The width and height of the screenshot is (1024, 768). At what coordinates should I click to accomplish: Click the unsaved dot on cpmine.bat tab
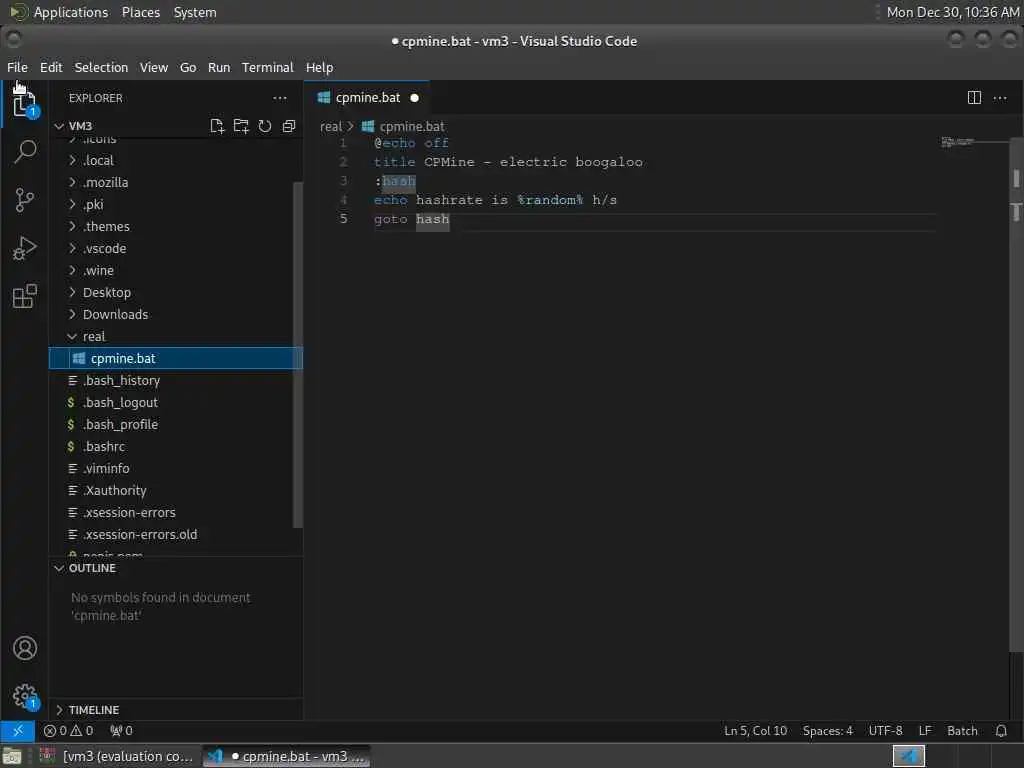pyautogui.click(x=414, y=98)
